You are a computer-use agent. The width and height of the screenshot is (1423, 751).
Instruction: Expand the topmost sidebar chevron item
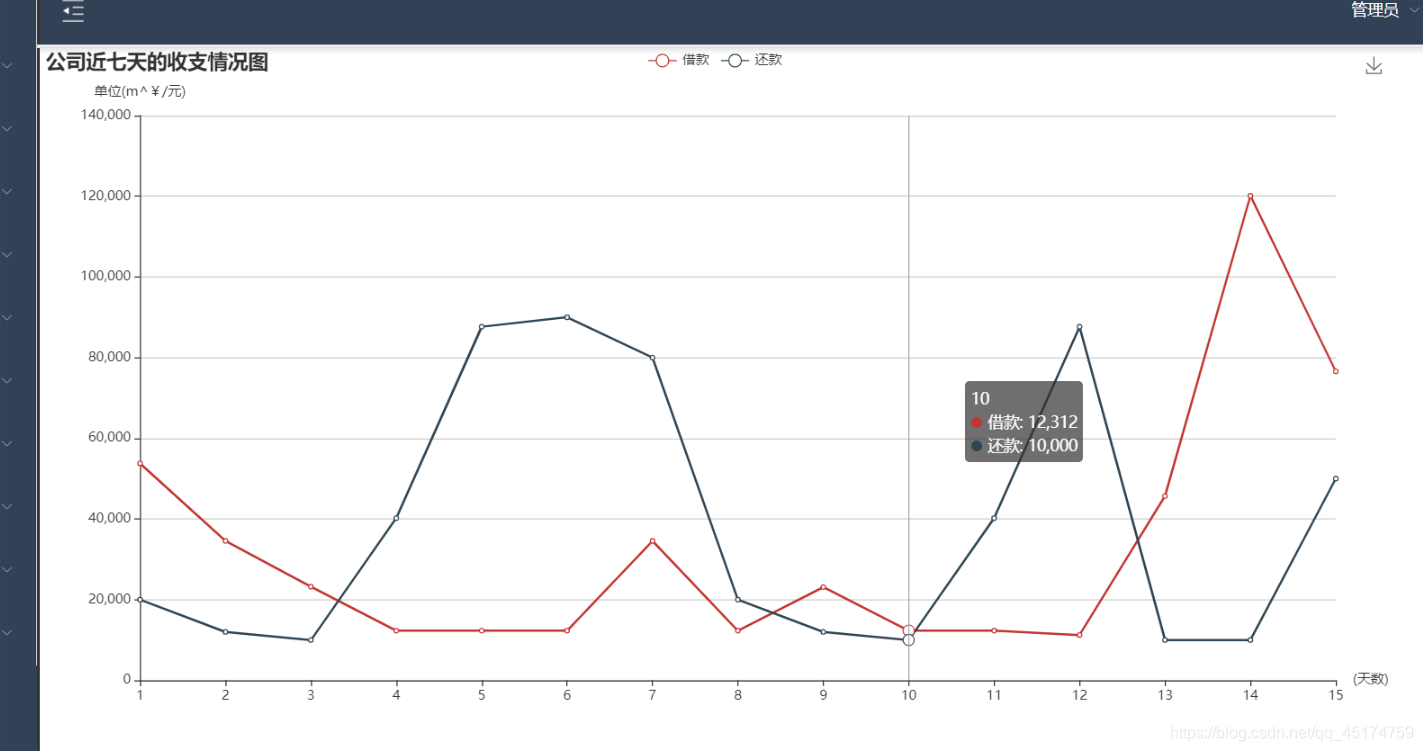pyautogui.click(x=7, y=66)
